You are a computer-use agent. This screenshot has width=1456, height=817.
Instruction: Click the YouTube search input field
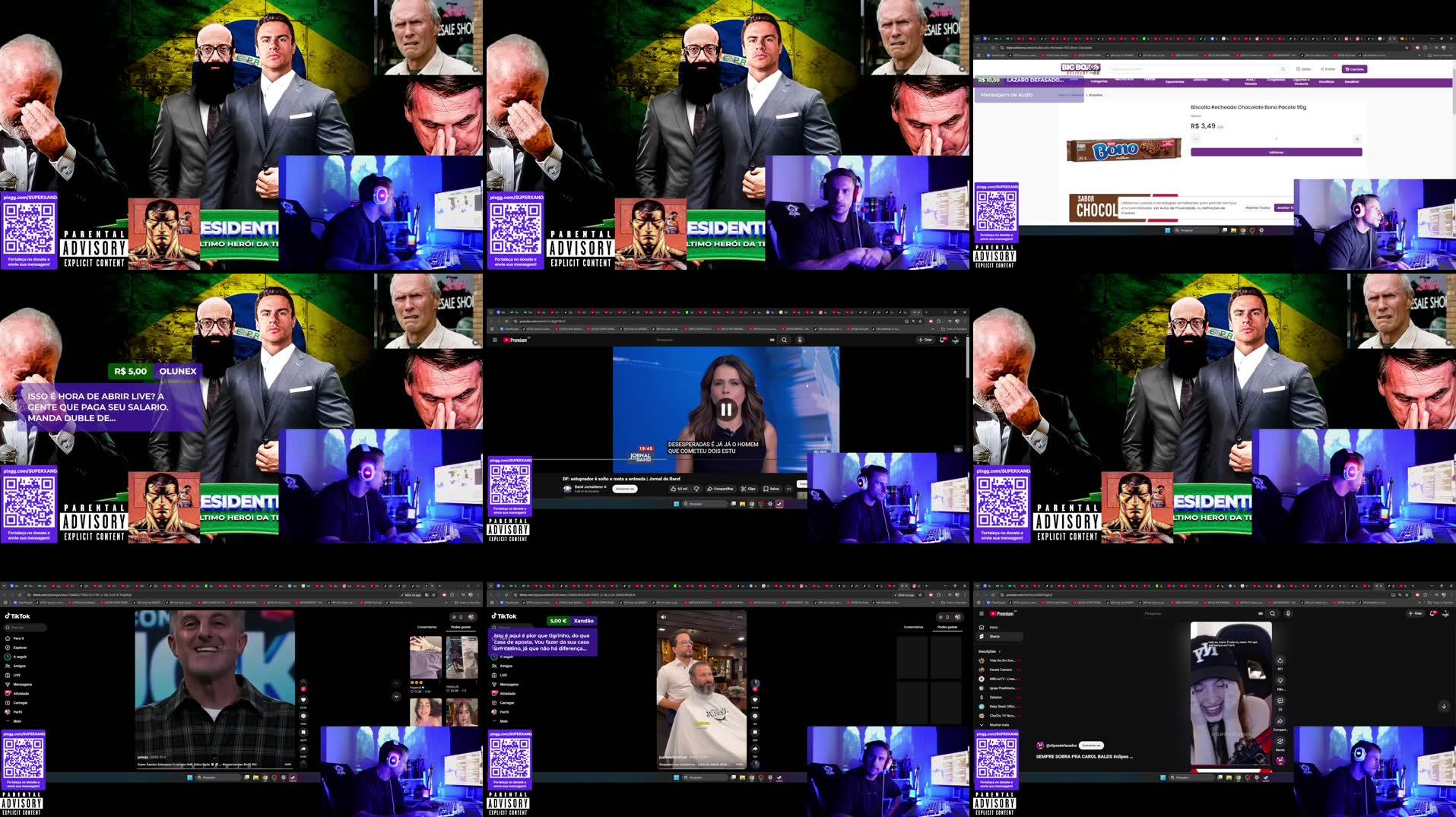point(1198,613)
